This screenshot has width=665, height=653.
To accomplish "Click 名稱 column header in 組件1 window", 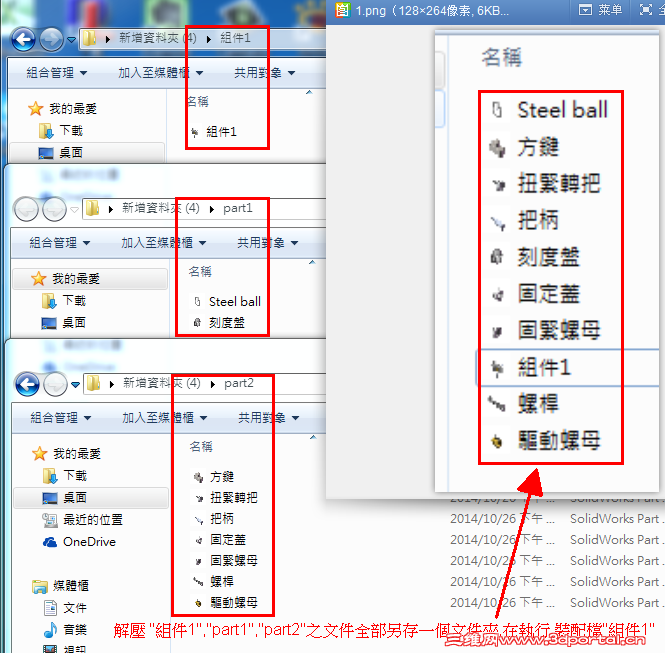I will click(198, 101).
